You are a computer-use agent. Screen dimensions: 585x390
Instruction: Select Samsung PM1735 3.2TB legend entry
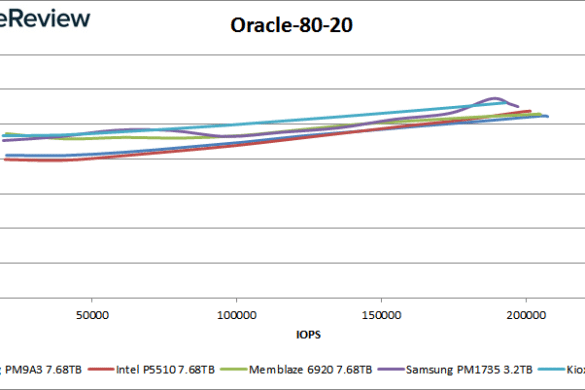[455, 369]
